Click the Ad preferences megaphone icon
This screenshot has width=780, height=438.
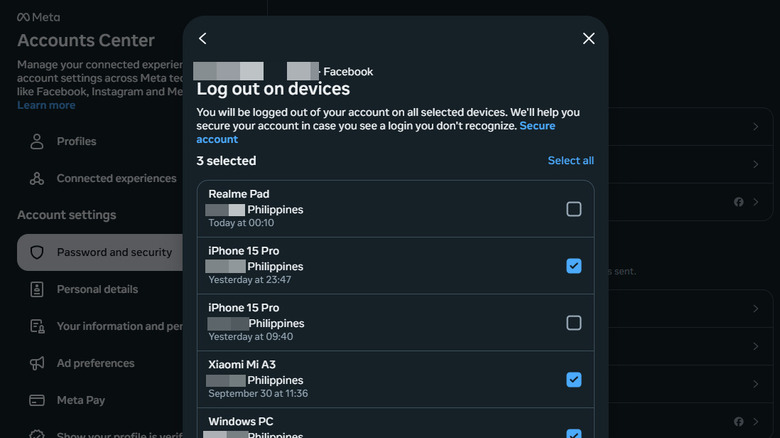pos(37,363)
